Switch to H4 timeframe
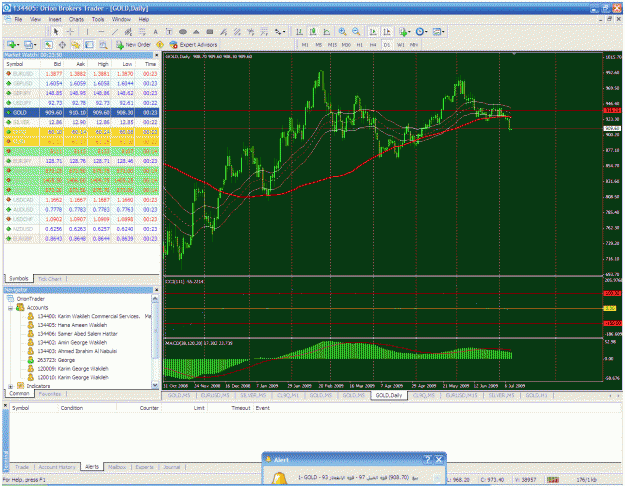This screenshot has width=625, height=486. coord(373,45)
